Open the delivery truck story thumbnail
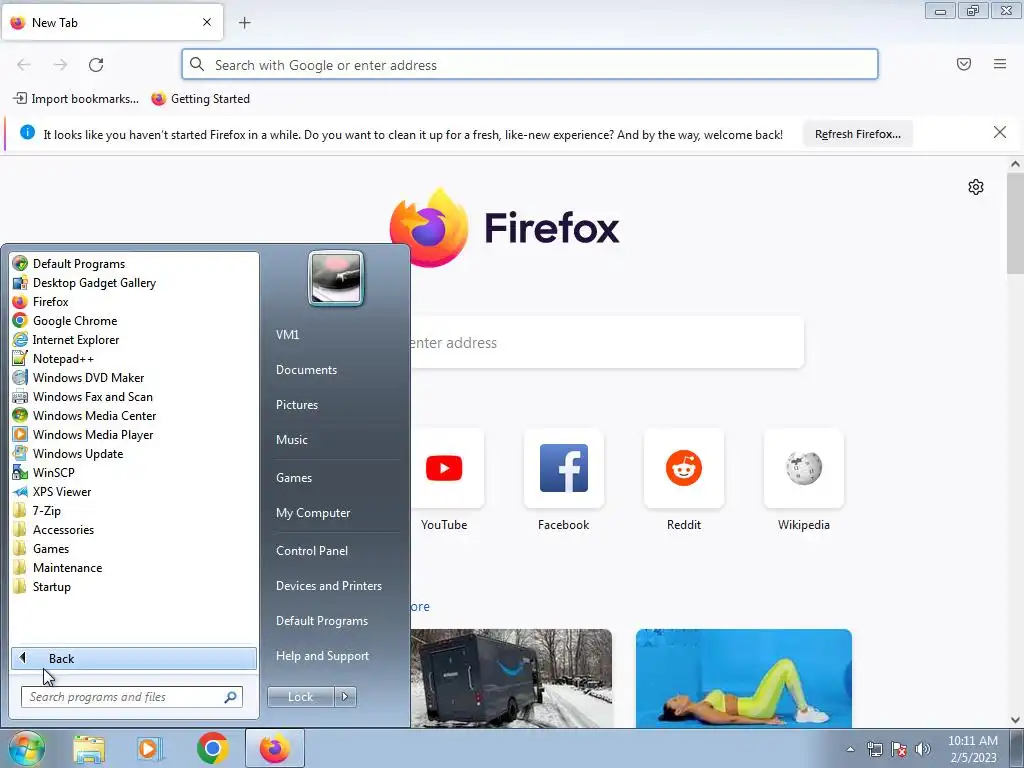Image resolution: width=1024 pixels, height=768 pixels. click(x=511, y=679)
